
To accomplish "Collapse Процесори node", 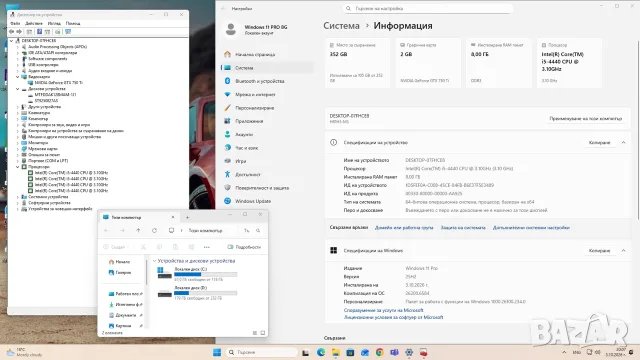I will point(18,167).
